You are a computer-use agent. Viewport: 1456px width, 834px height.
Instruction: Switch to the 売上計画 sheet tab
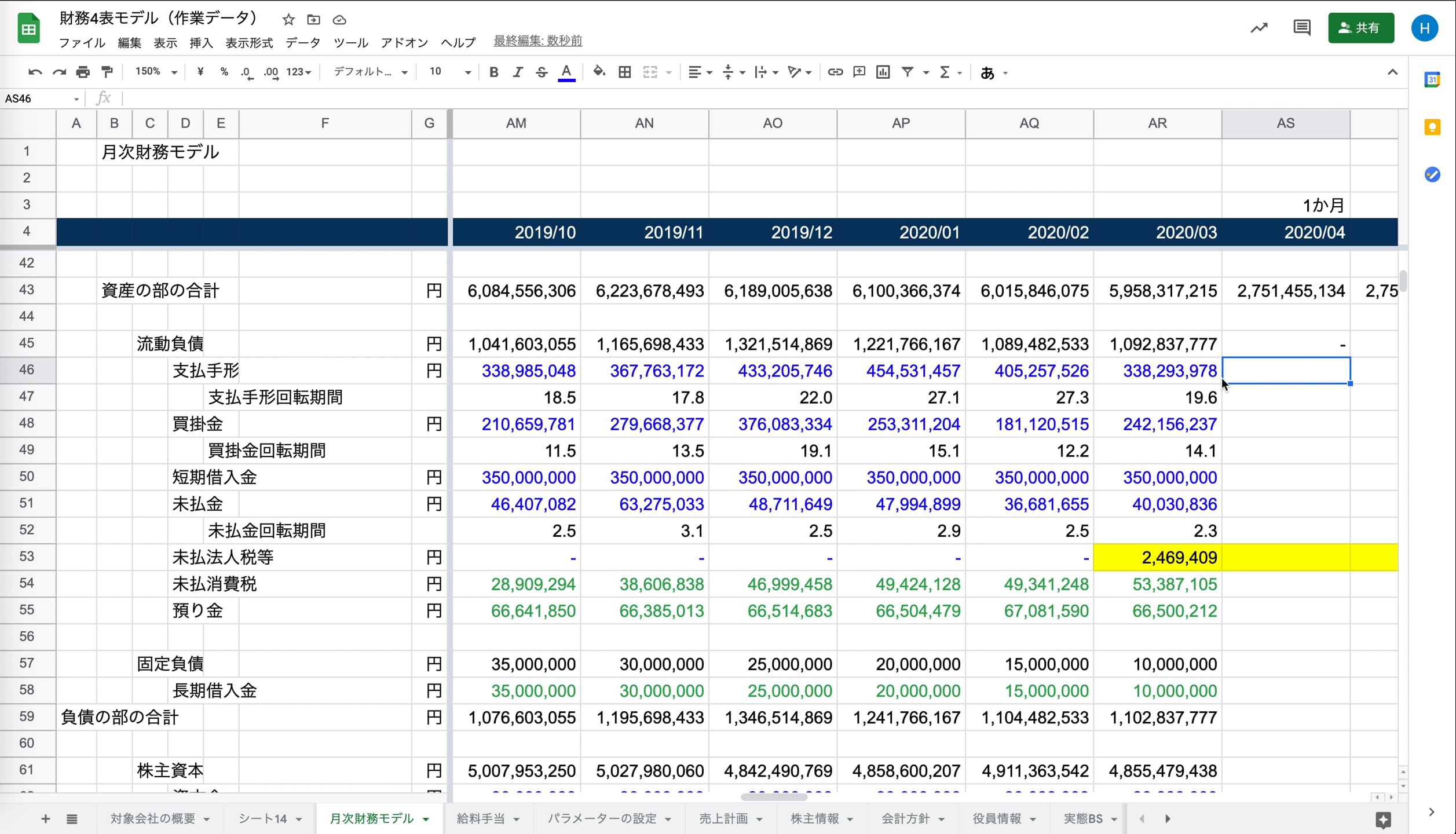[723, 818]
